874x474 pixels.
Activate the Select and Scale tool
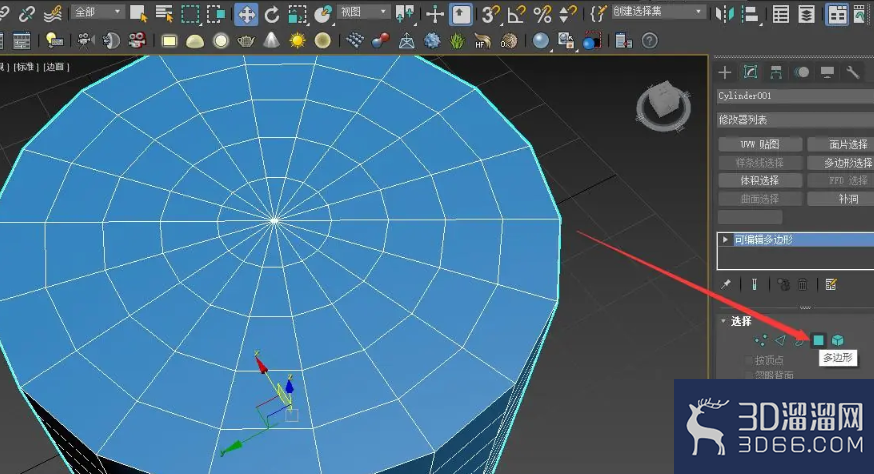(x=297, y=14)
